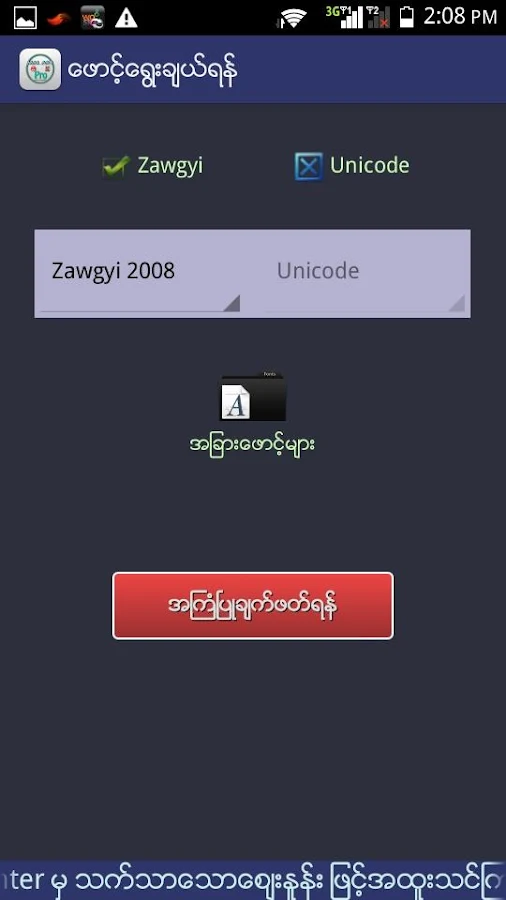The width and height of the screenshot is (506, 900).
Task: Select the Zawgyi label option
Action: (x=170, y=166)
